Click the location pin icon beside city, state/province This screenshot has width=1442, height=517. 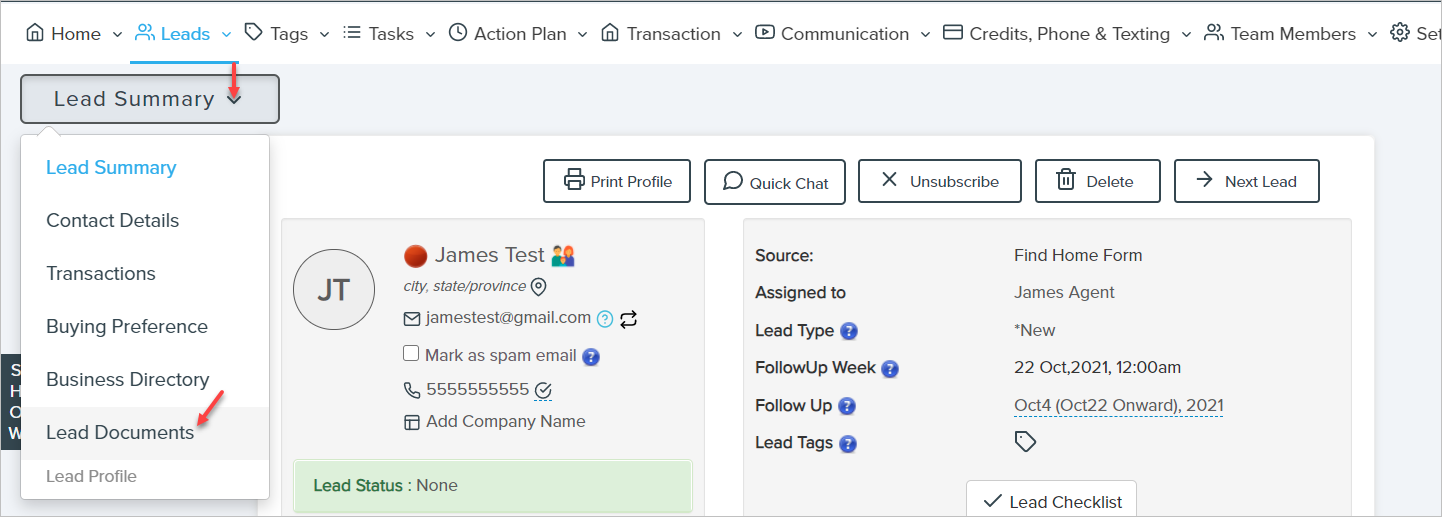click(x=538, y=287)
